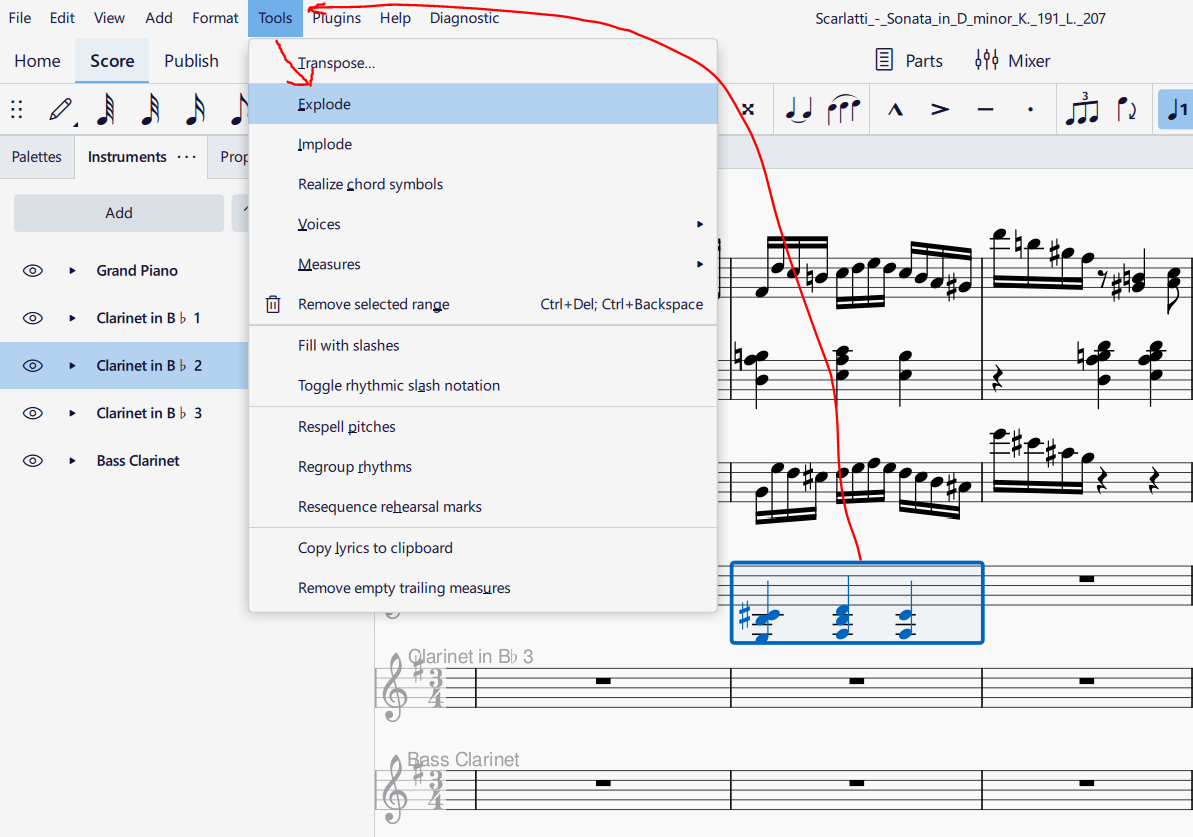Close the open Tools menu
This screenshot has width=1193, height=837.
click(275, 18)
